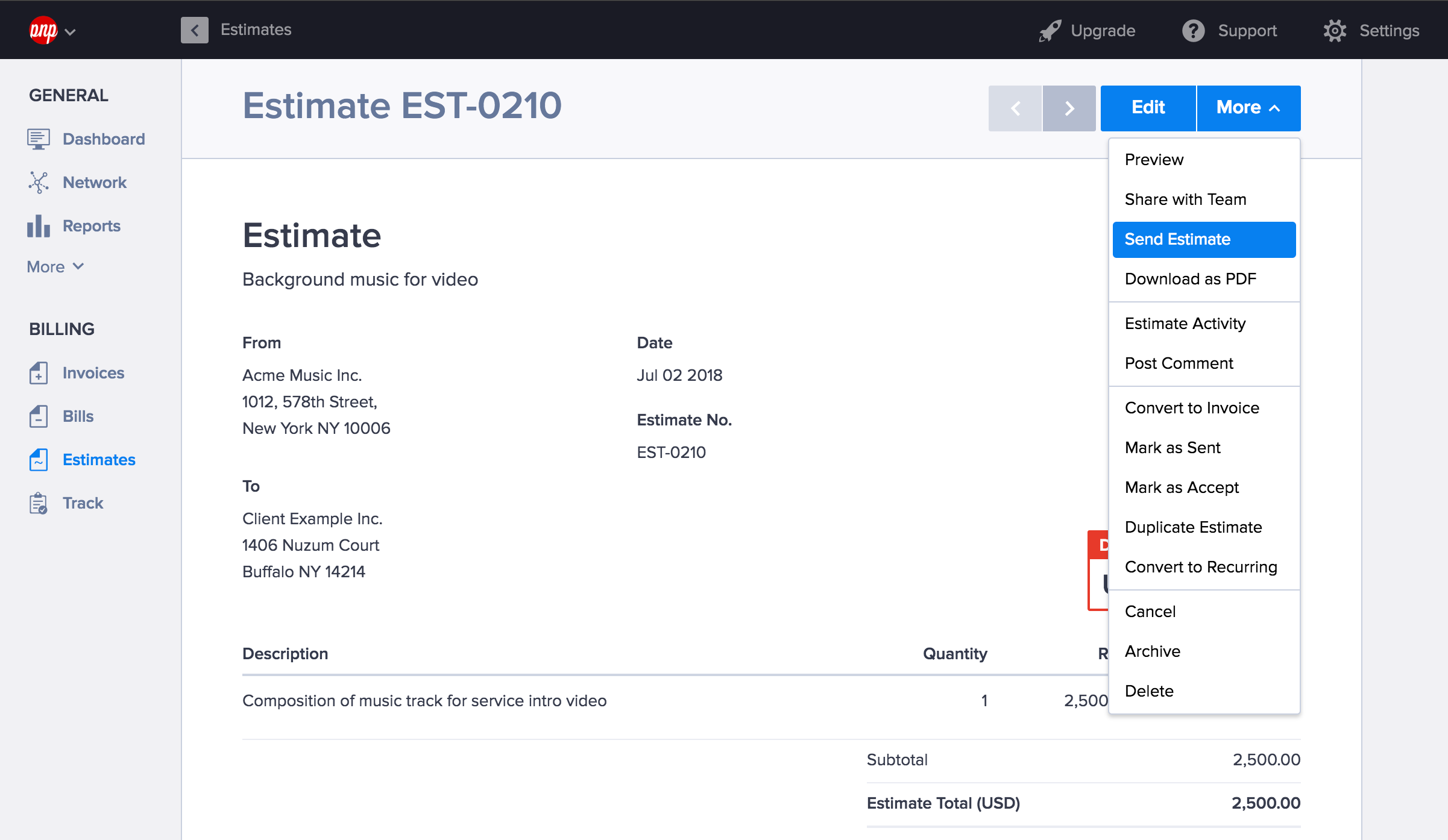Click the Estimate No. field EST-0210
1448x840 pixels.
click(670, 452)
